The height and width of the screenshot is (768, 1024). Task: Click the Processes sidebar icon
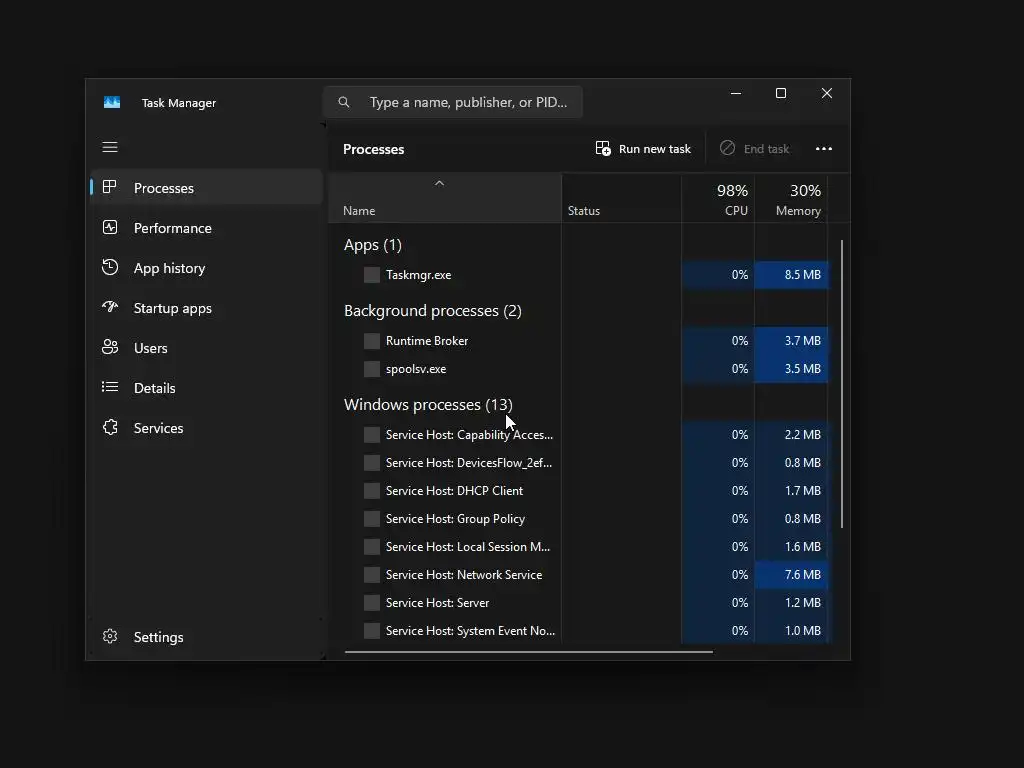tap(110, 187)
